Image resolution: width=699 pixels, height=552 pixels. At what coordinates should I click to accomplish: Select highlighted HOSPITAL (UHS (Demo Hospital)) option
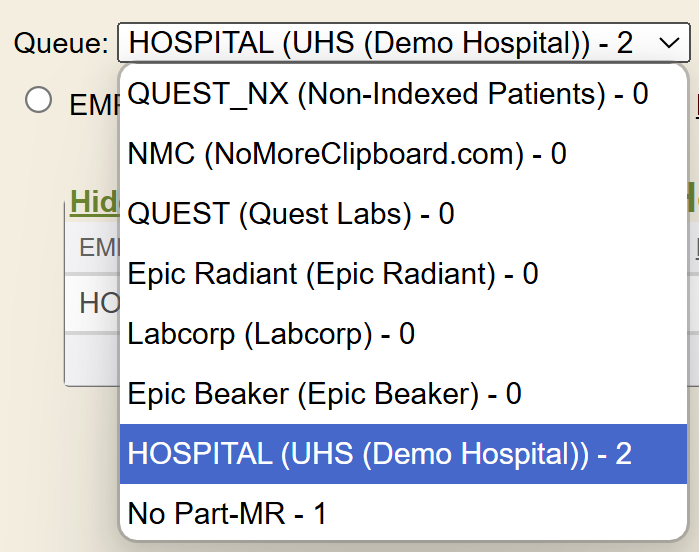click(x=380, y=454)
